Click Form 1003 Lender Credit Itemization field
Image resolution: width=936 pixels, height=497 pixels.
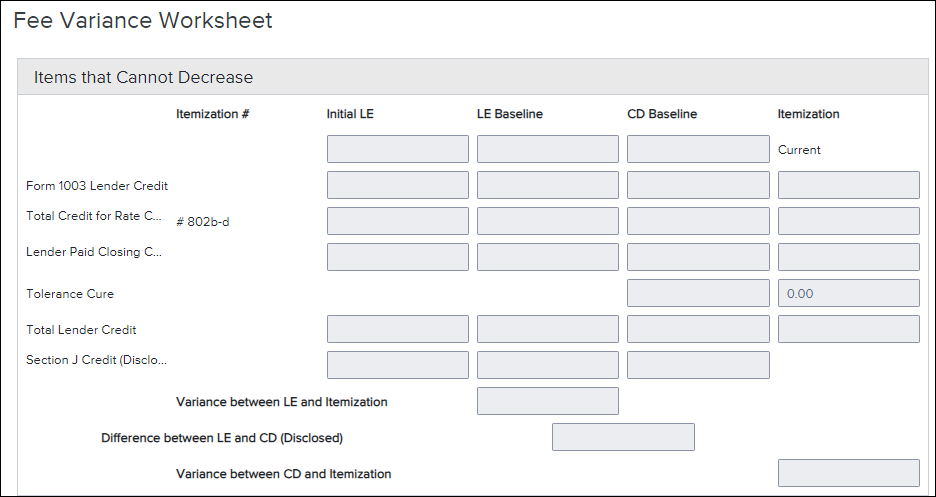(x=848, y=185)
